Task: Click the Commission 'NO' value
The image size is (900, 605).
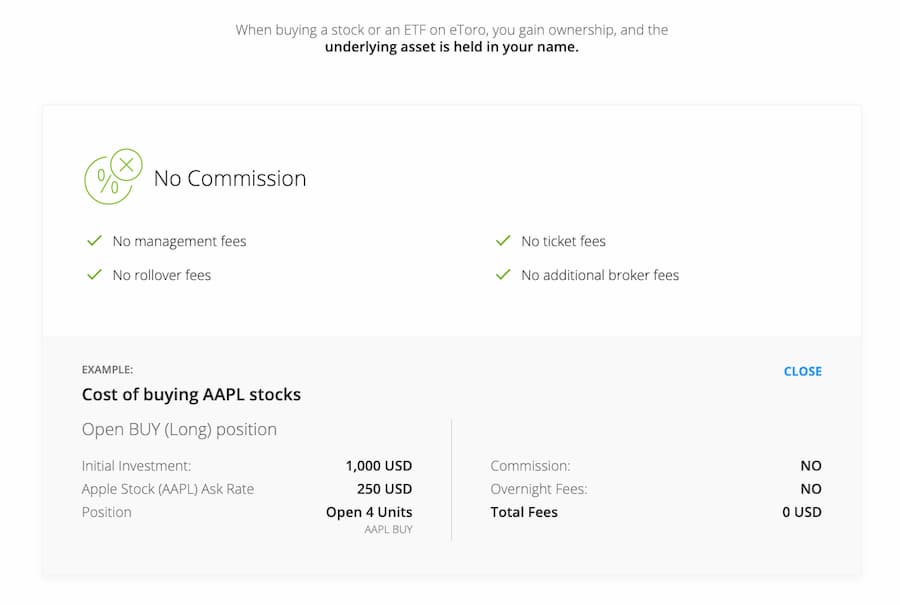Action: (811, 466)
